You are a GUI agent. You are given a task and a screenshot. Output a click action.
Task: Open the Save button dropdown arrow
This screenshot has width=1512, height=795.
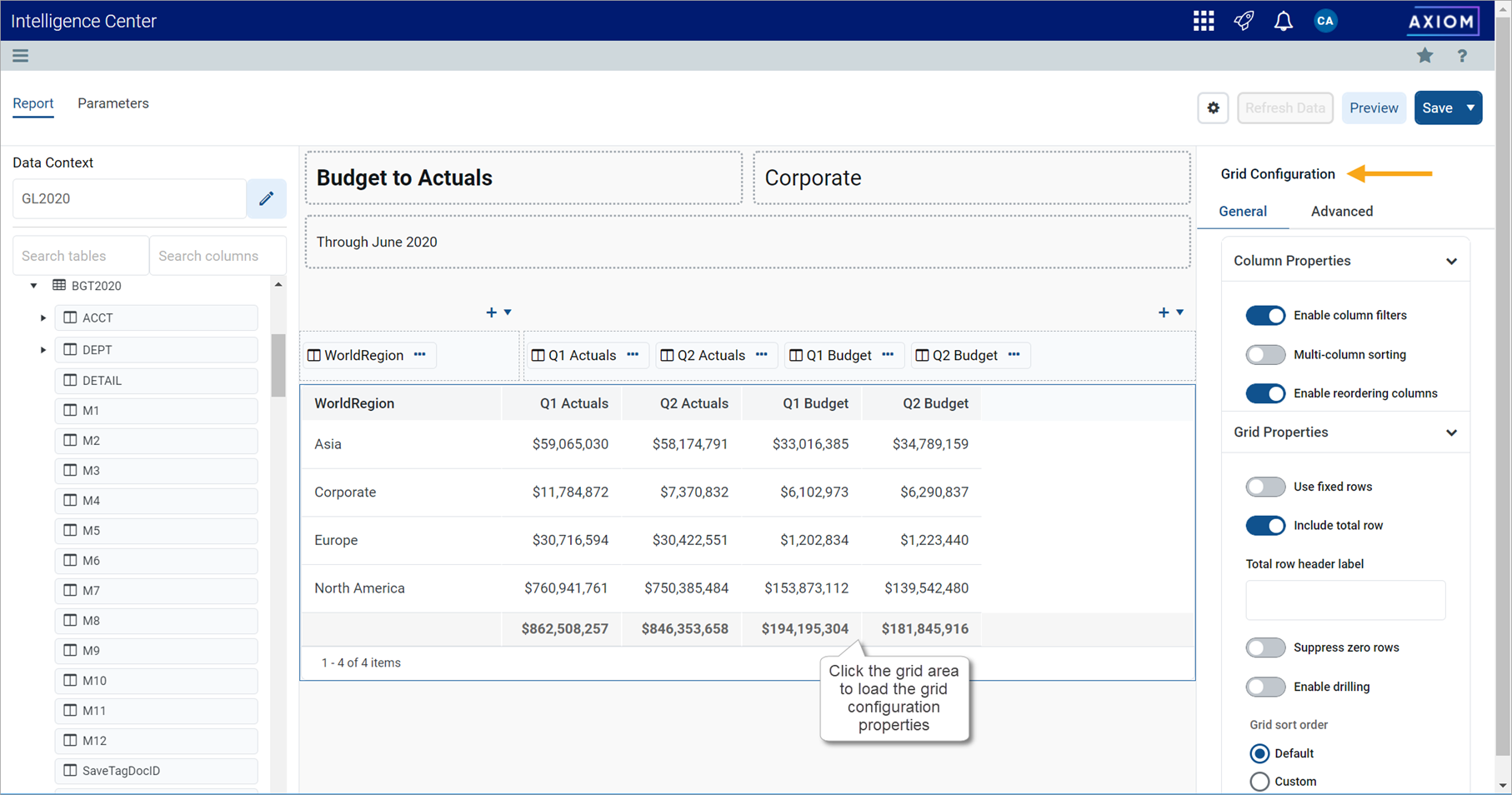coord(1470,108)
